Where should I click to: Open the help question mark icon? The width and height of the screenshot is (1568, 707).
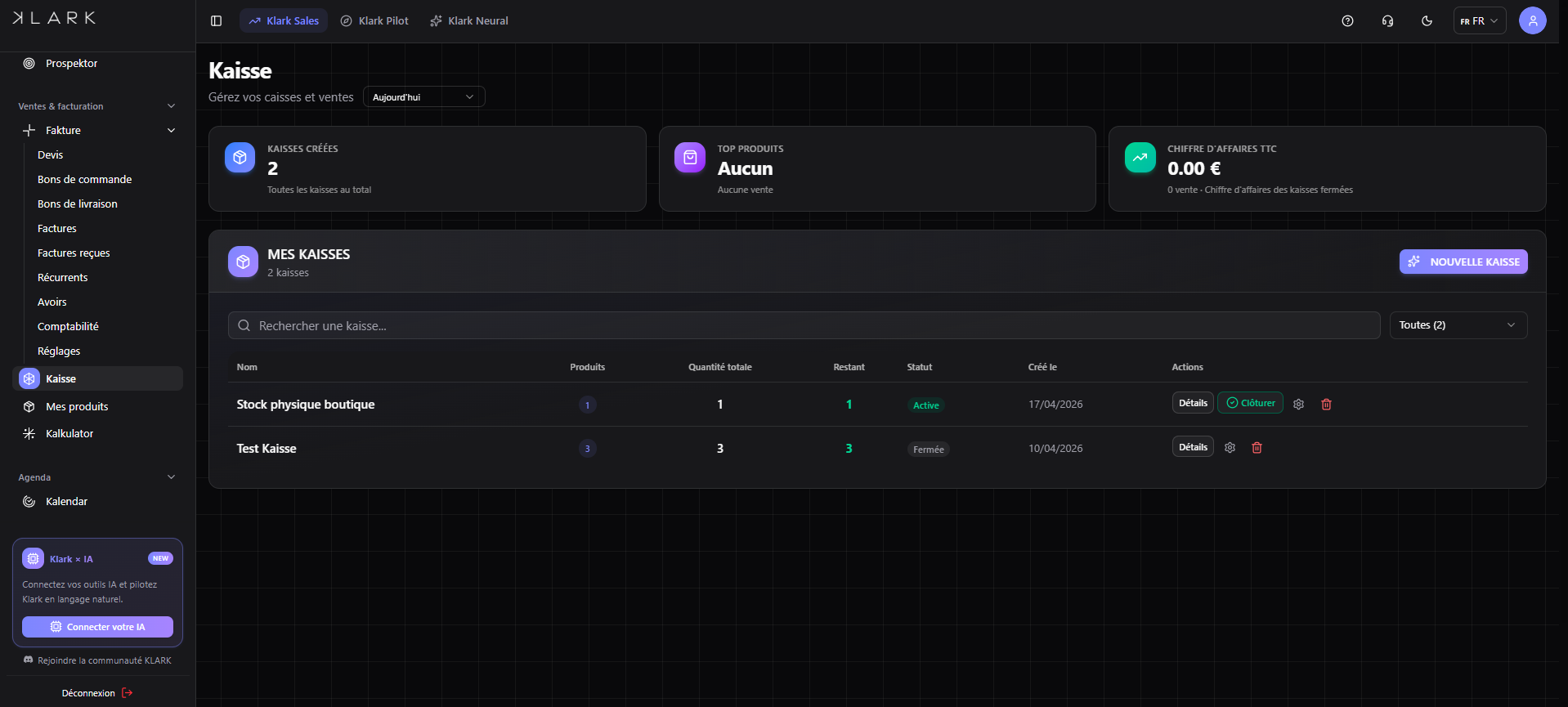point(1347,21)
